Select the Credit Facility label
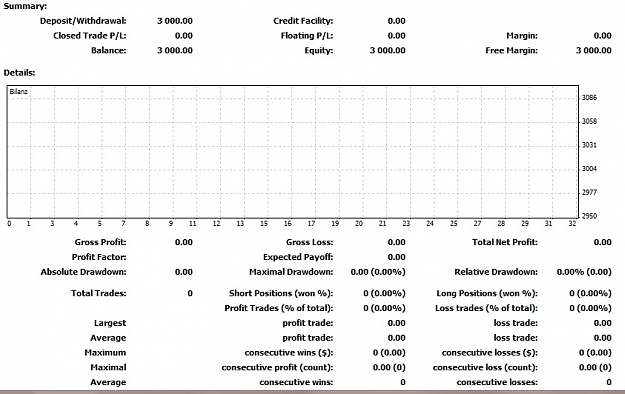Viewport: 625px width, 394px height. (x=303, y=21)
